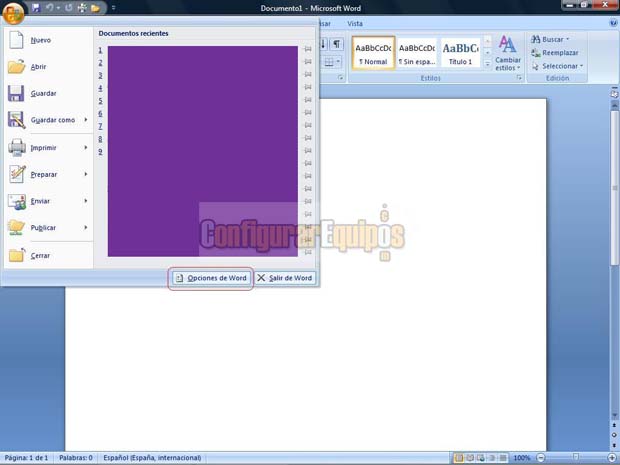Screen dimensions: 620x465
Task: Open the Customize Quick Access Toolbar arrow
Action: pyautogui.click(x=113, y=8)
